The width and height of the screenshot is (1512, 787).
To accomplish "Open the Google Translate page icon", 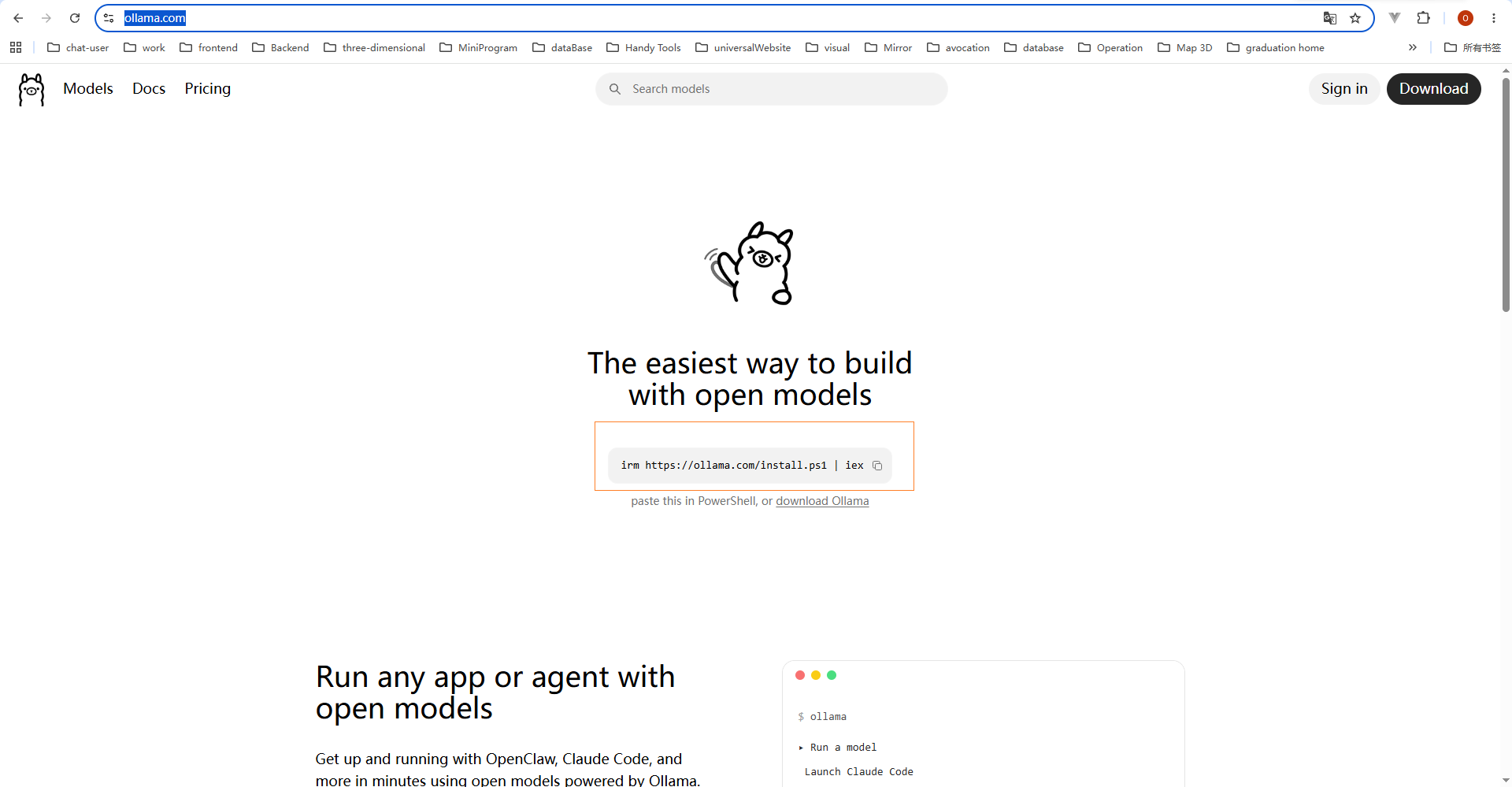I will [1330, 18].
